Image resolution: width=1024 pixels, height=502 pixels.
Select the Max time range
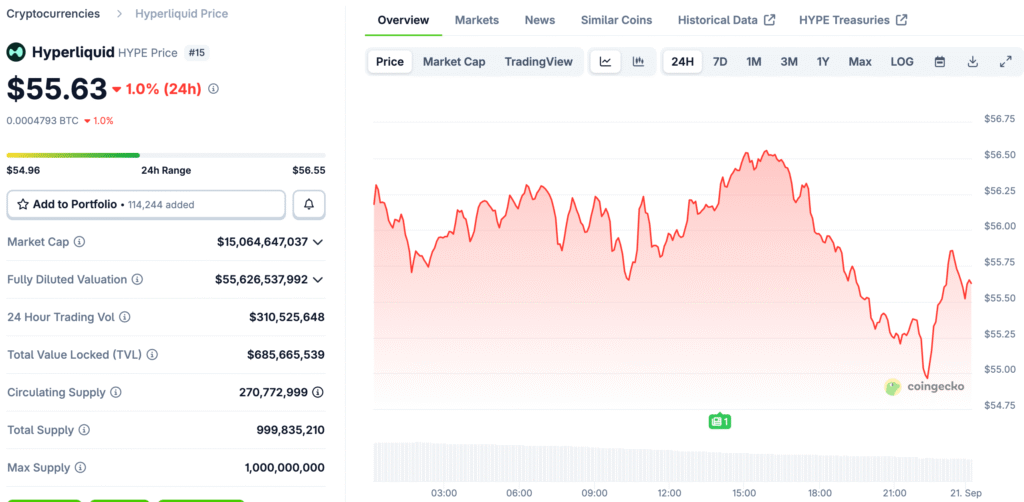click(x=860, y=62)
